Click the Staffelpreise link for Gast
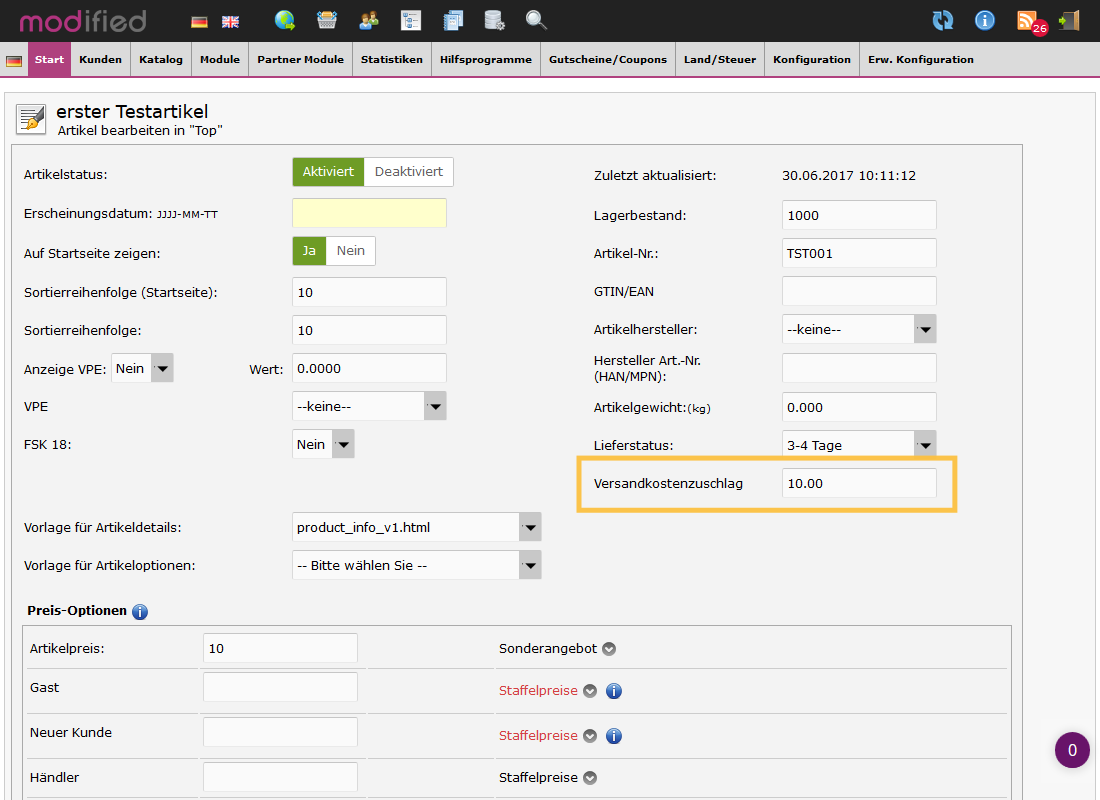The height and width of the screenshot is (800, 1100). click(x=538, y=691)
